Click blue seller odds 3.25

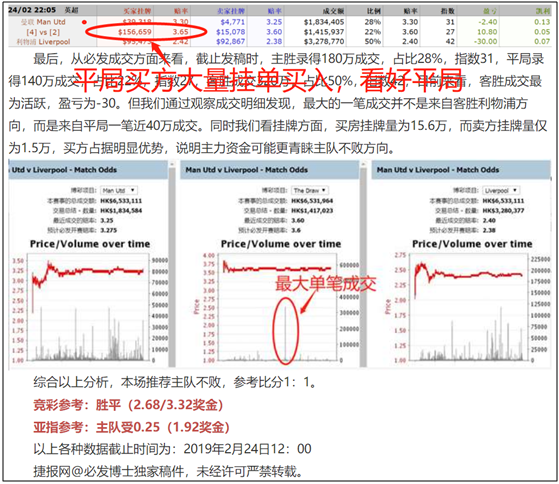[x=274, y=22]
